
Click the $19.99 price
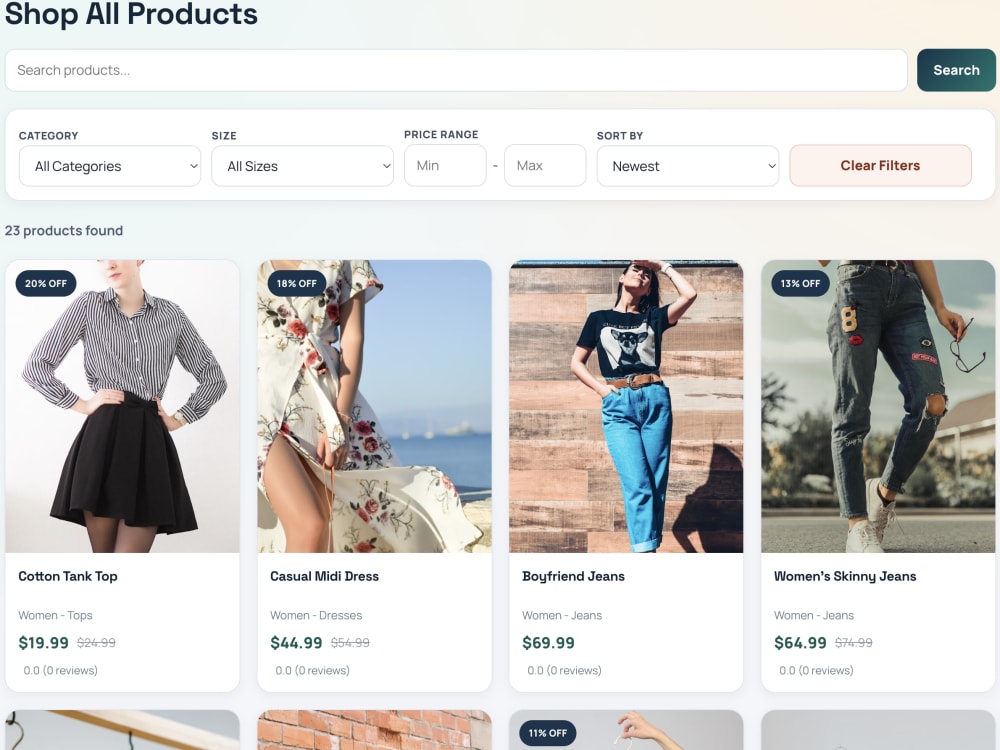pyautogui.click(x=43, y=643)
